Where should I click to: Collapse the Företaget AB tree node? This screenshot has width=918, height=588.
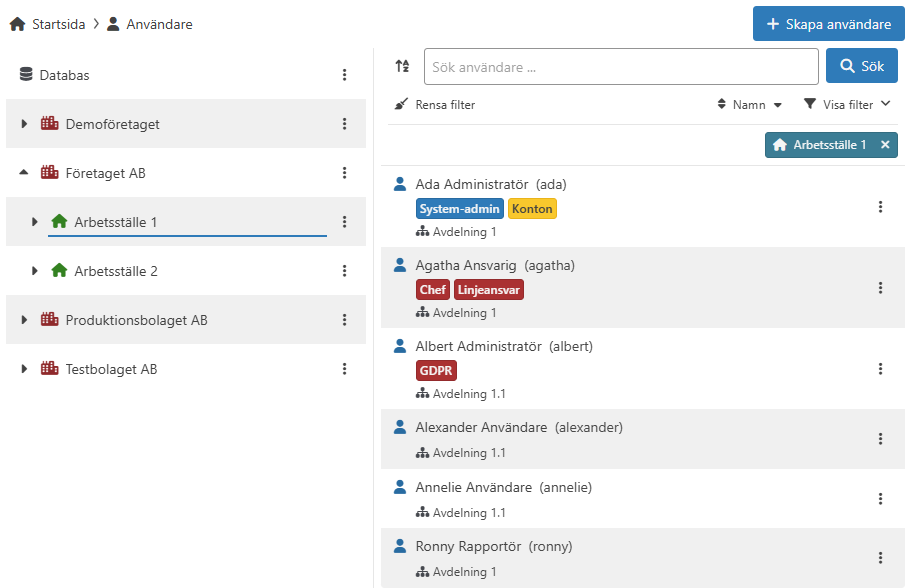tap(24, 173)
